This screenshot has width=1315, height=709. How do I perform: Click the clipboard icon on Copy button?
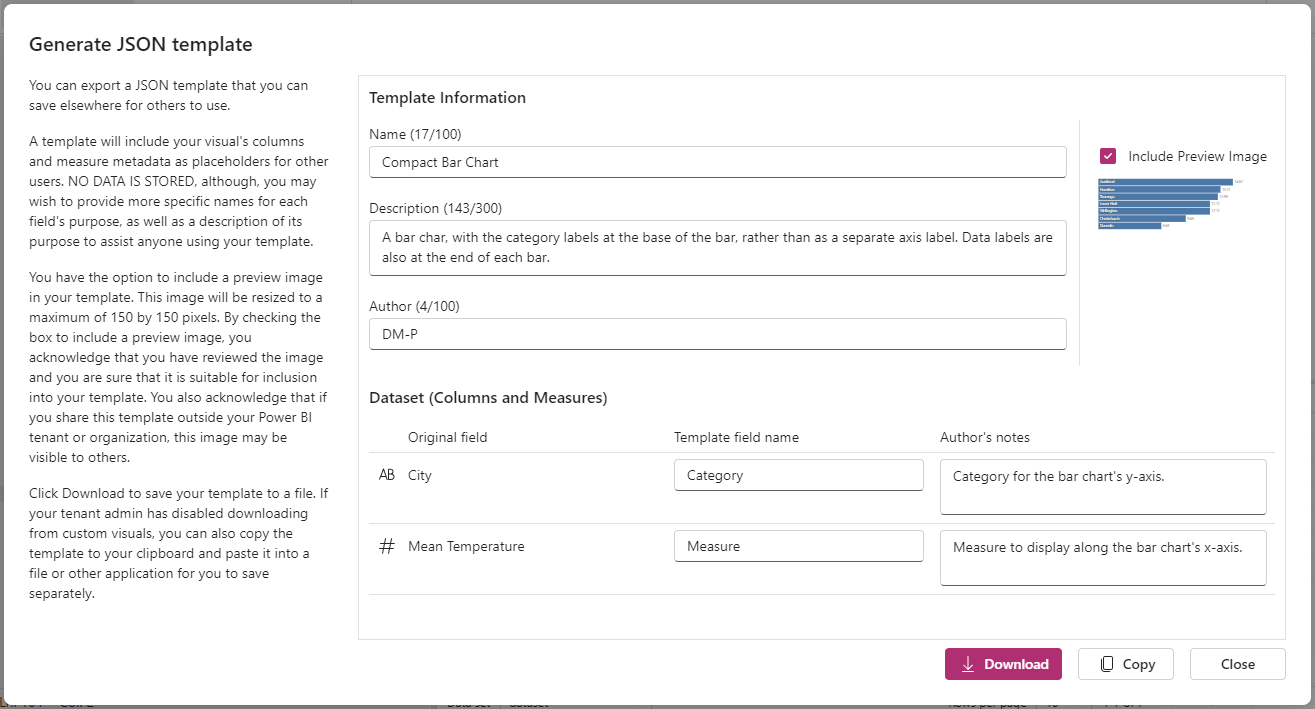[x=1106, y=664]
